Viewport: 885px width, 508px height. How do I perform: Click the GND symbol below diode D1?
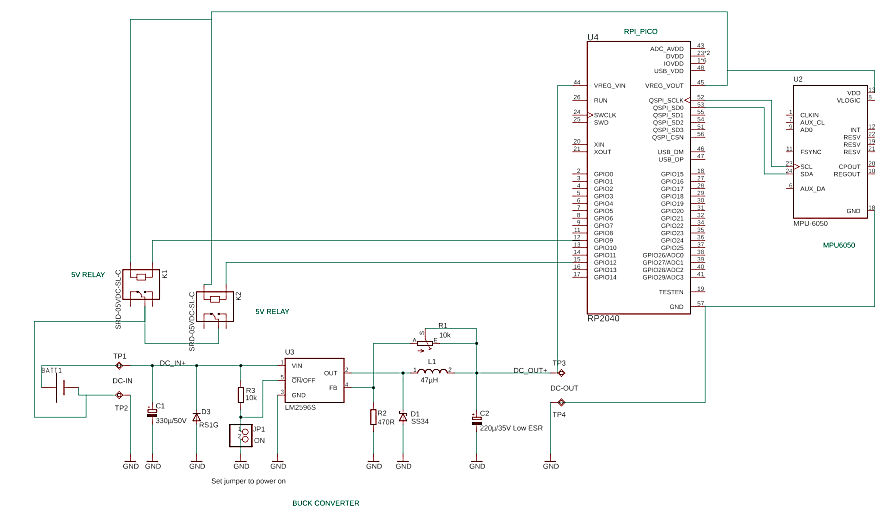tap(404, 466)
